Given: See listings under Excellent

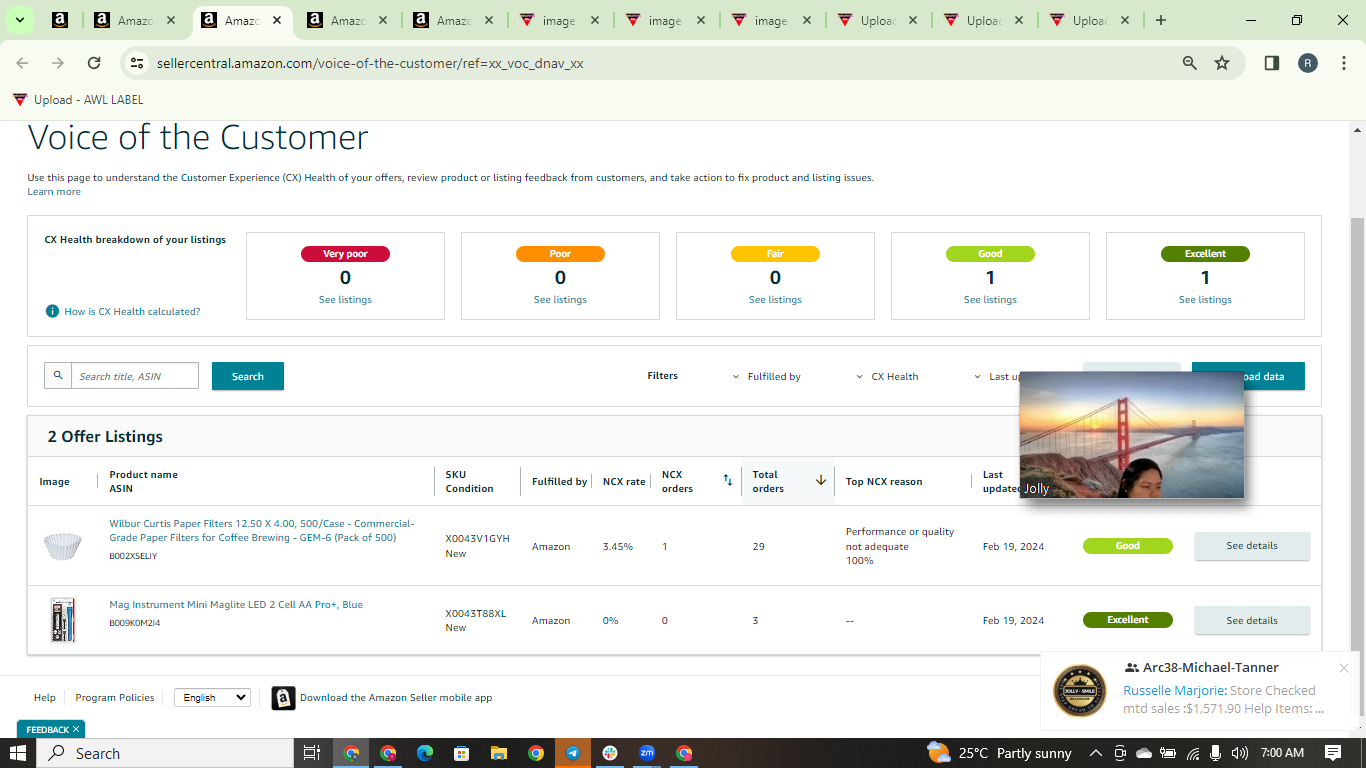Looking at the screenshot, I should point(1205,300).
